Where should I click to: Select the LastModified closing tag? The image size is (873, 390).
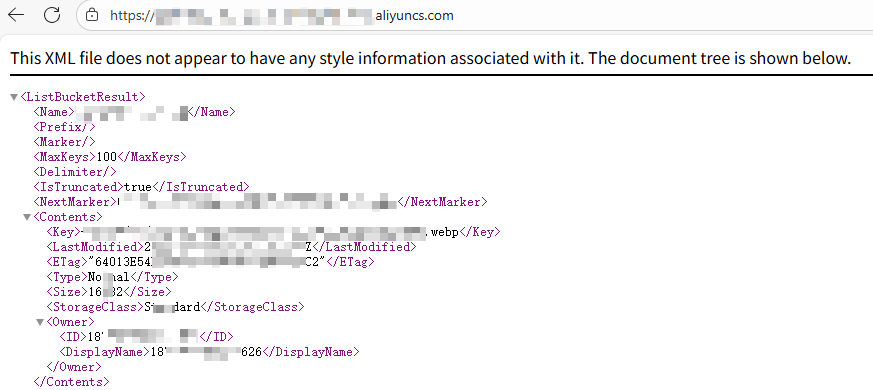click(364, 247)
